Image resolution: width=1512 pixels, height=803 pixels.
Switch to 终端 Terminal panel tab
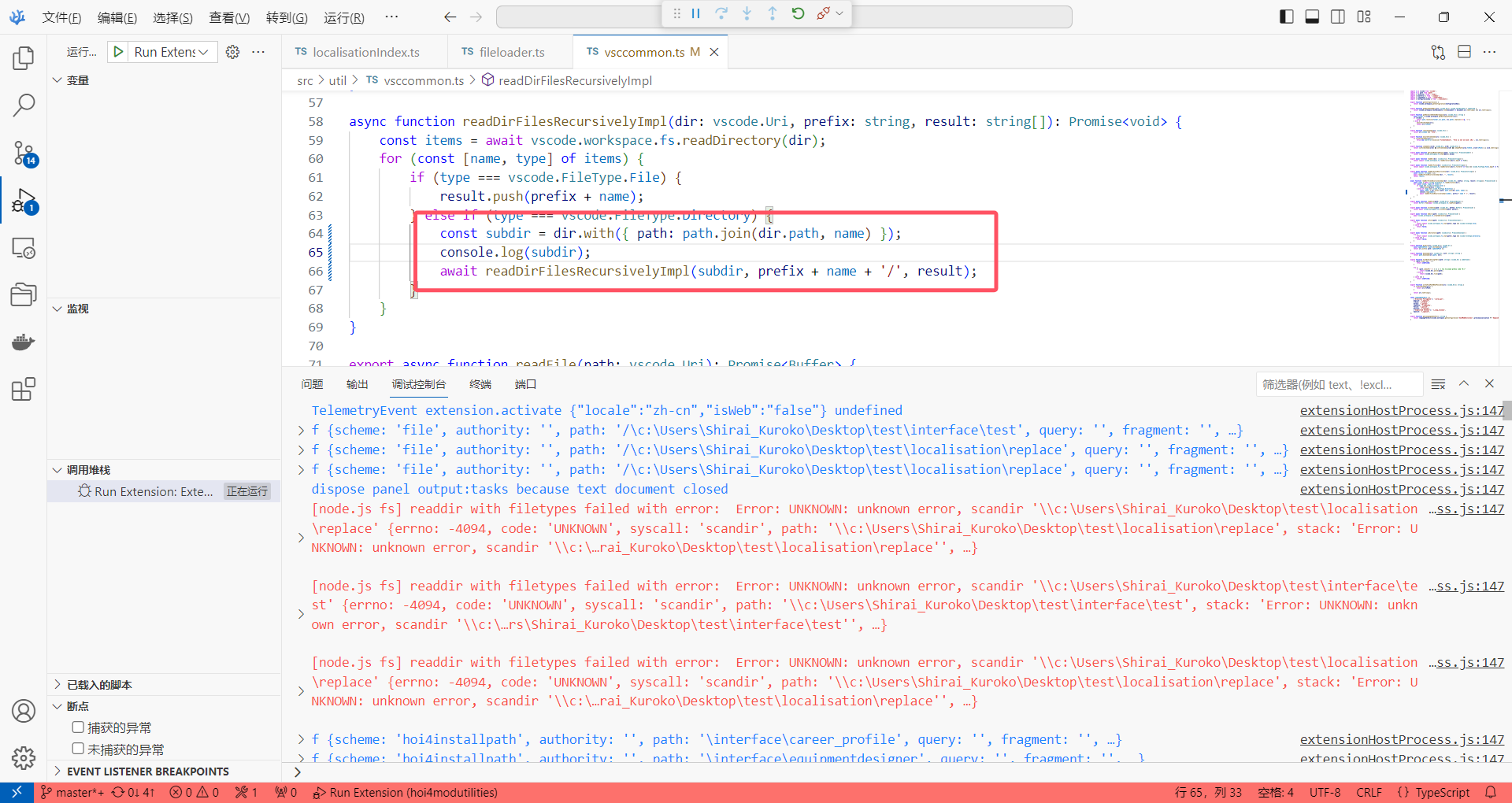pyautogui.click(x=480, y=384)
